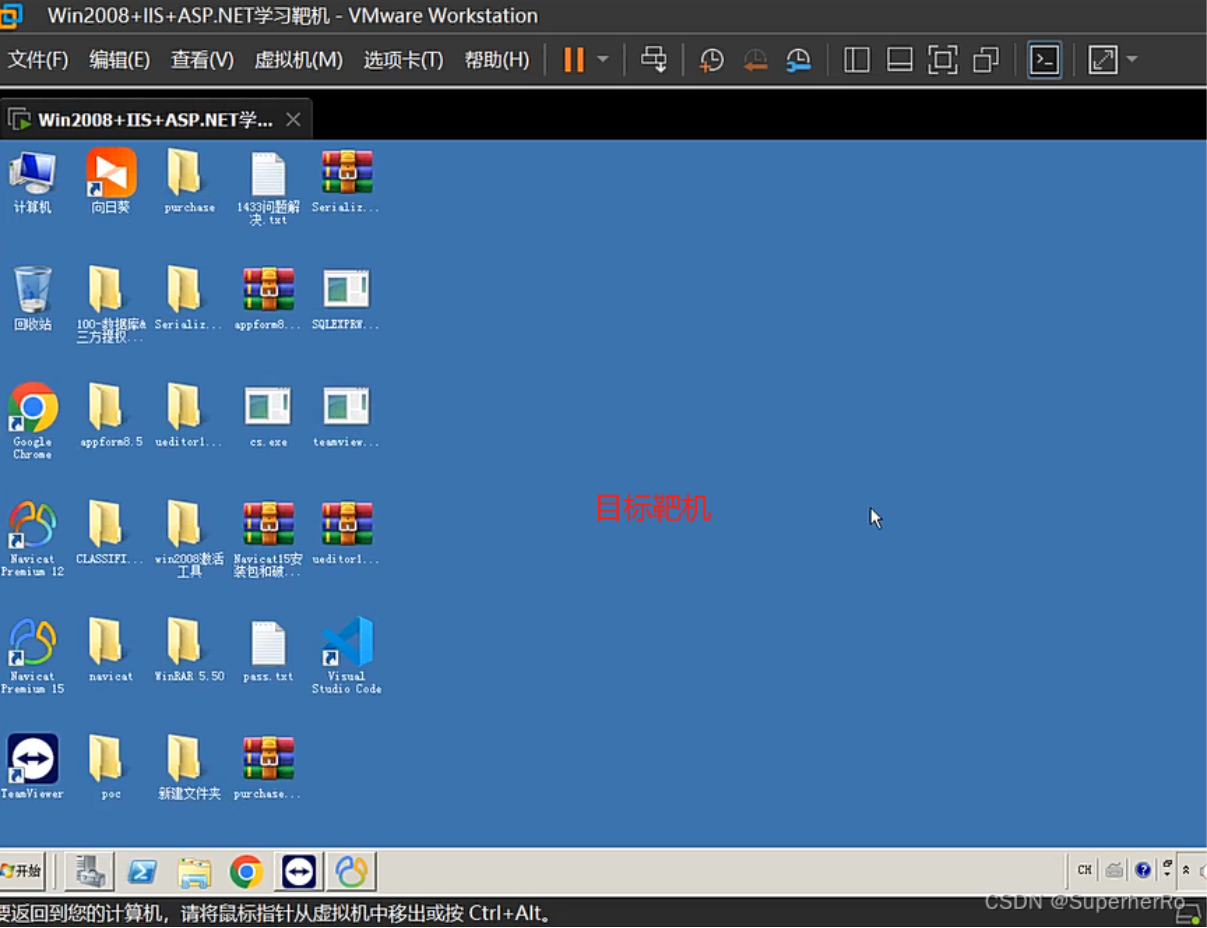Close the Win2008+IIS+ASP.NET tab

click(293, 120)
